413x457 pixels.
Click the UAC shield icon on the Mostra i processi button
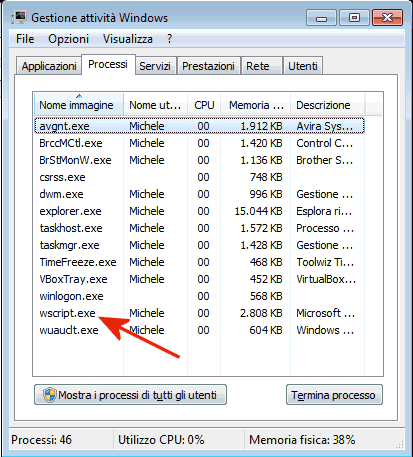[x=50, y=395]
